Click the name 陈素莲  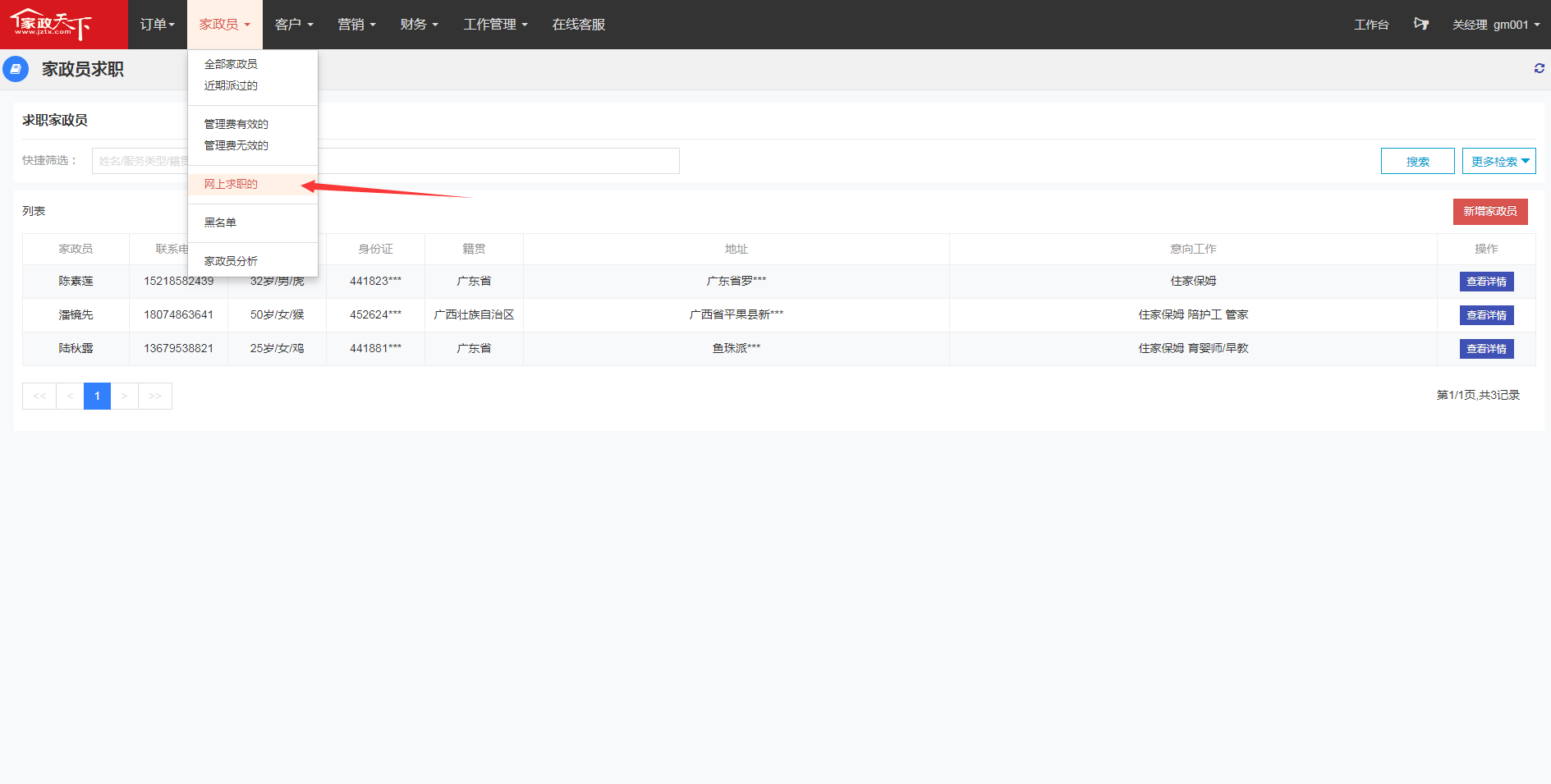[76, 281]
